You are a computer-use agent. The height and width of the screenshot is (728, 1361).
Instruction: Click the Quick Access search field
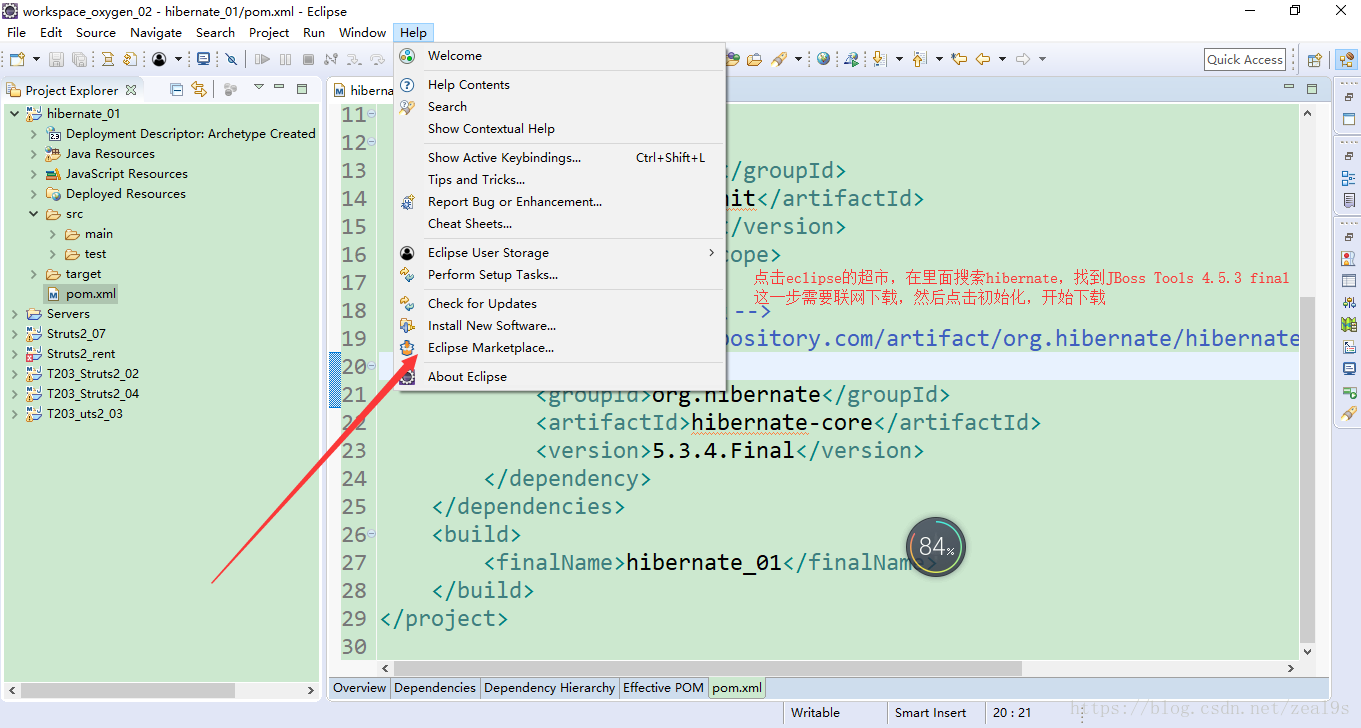1245,60
